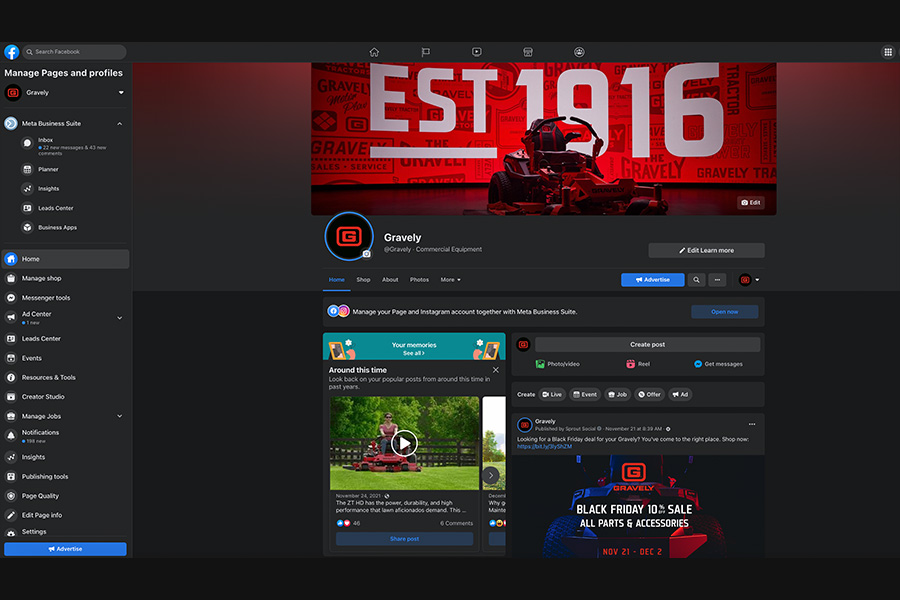Expand the Gravely page selector dropdown
The width and height of the screenshot is (900, 600).
121,92
